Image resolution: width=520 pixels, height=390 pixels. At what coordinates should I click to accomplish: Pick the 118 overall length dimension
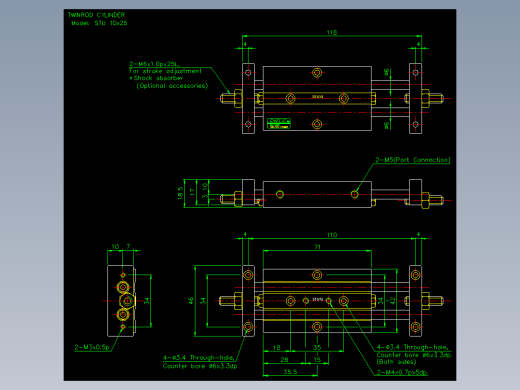coord(332,32)
